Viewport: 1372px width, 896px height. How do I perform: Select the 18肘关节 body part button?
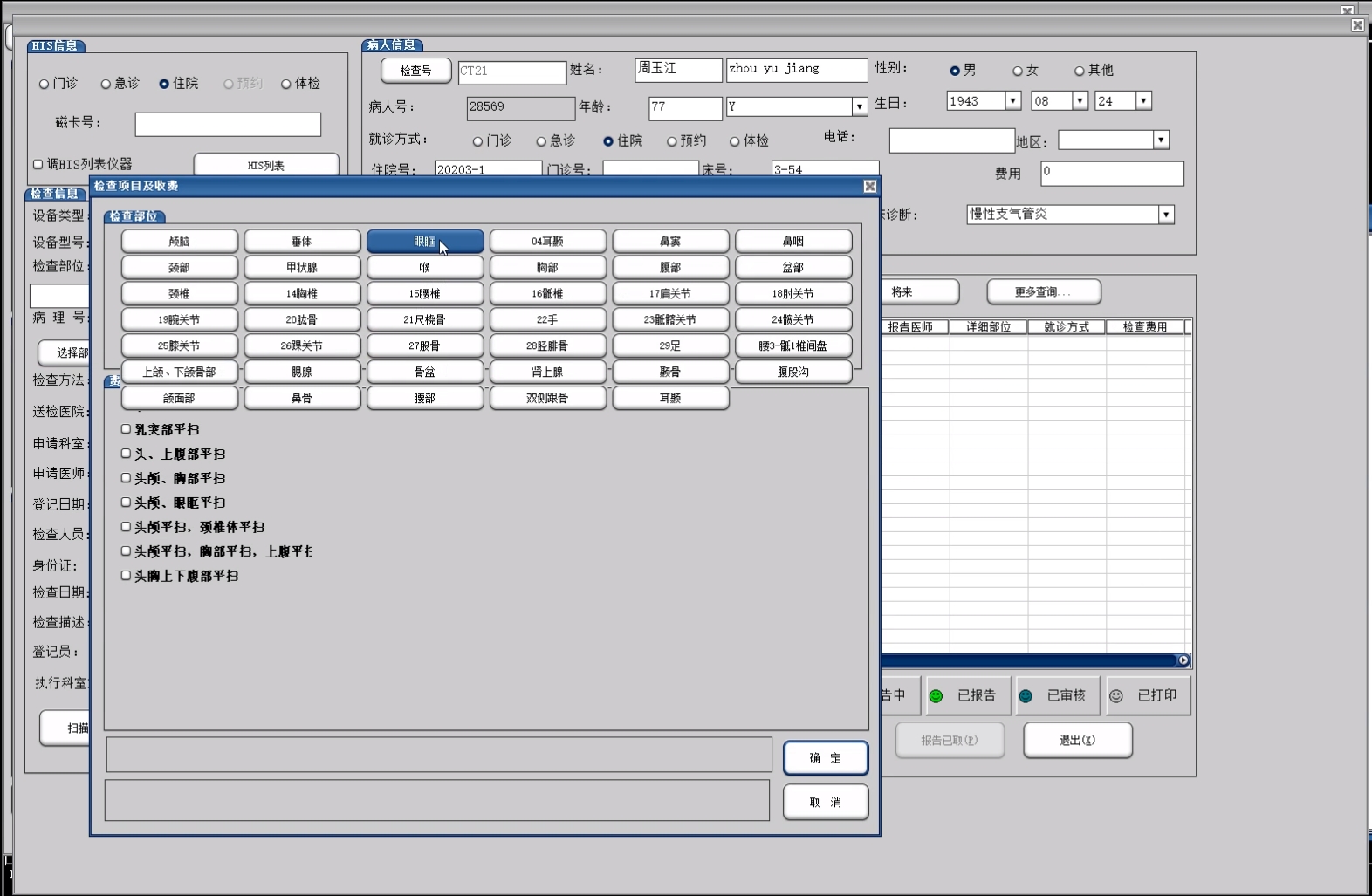click(x=793, y=294)
